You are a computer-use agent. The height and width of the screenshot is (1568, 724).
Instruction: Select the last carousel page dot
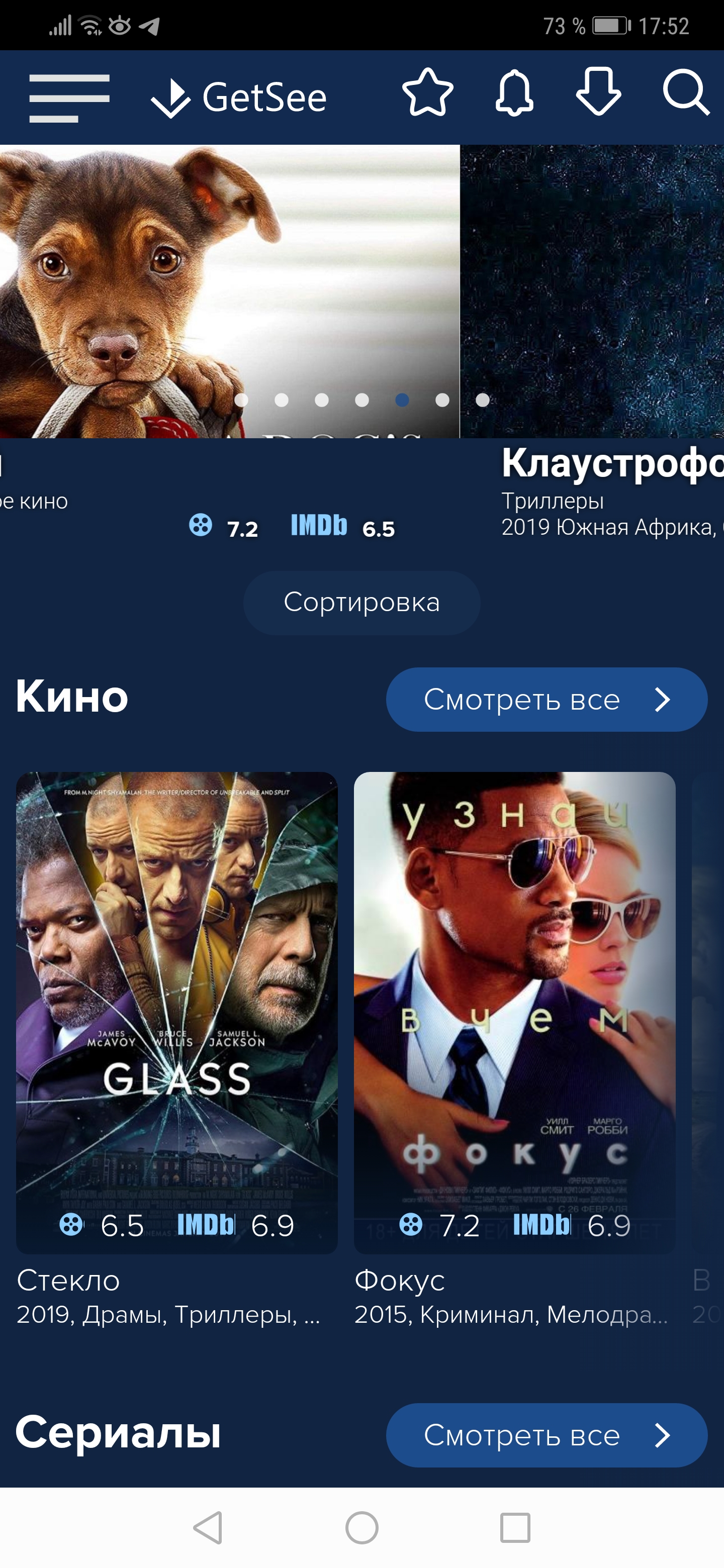[482, 400]
